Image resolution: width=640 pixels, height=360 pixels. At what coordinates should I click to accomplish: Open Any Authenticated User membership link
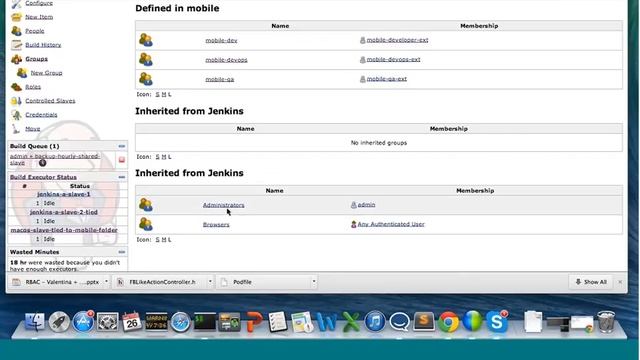(391, 224)
